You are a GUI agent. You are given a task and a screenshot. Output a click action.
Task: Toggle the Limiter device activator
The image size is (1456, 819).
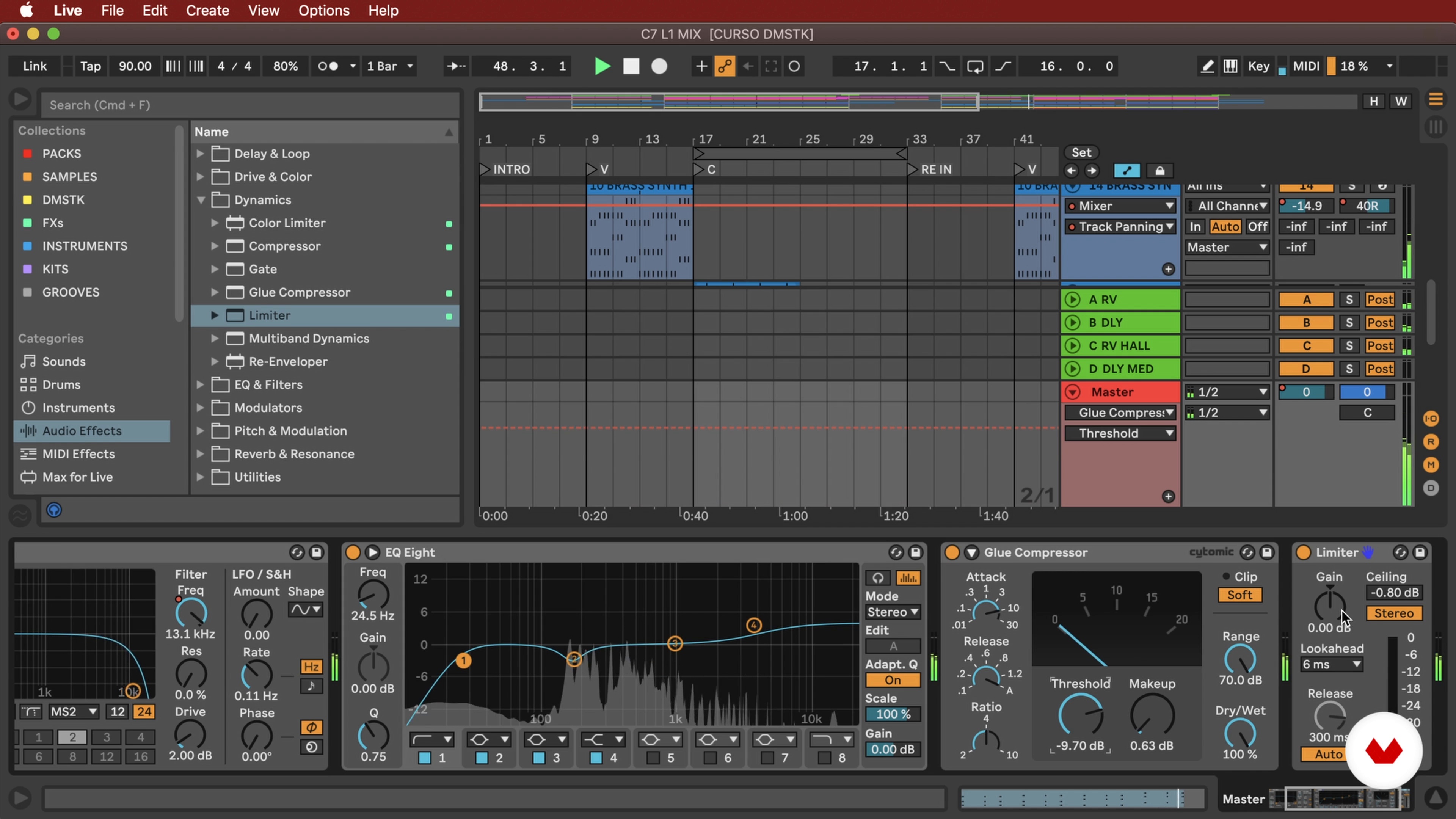coord(1303,553)
